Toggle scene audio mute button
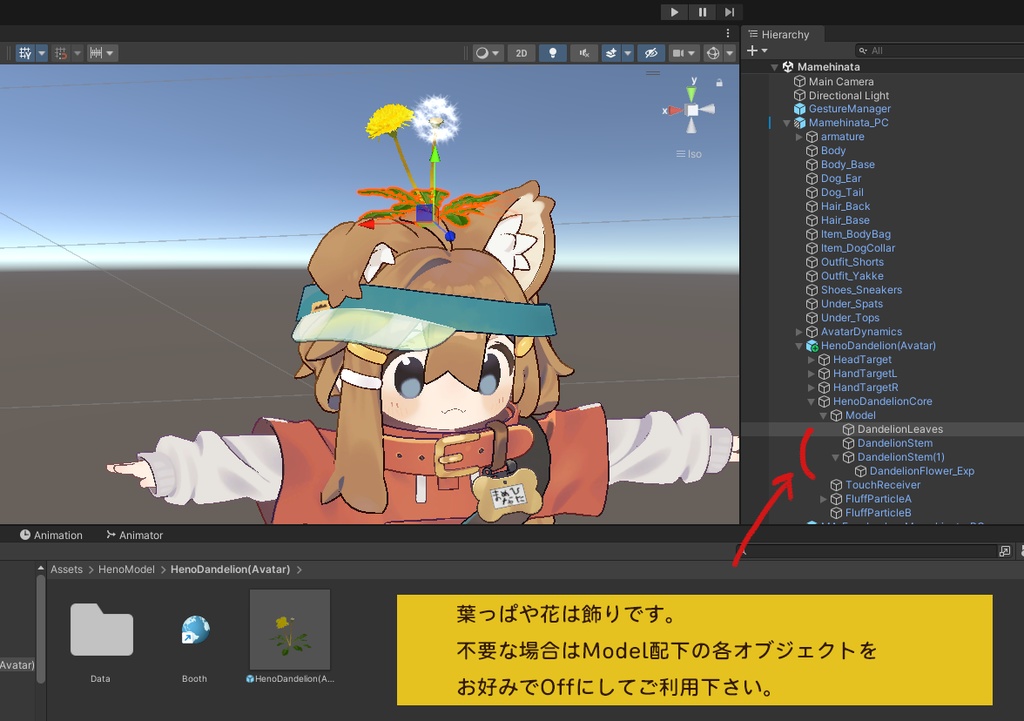Screen dimensions: 1024x721 pos(584,53)
